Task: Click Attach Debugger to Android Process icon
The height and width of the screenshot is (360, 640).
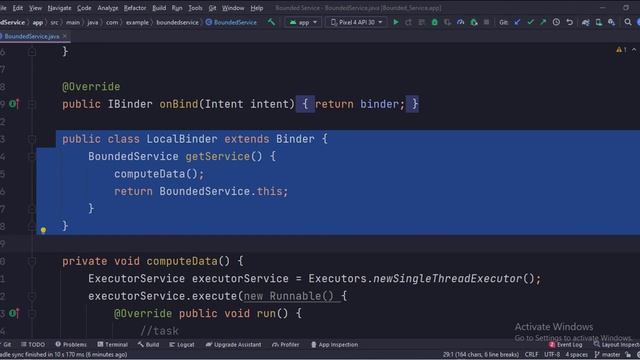Action: tap(474, 22)
